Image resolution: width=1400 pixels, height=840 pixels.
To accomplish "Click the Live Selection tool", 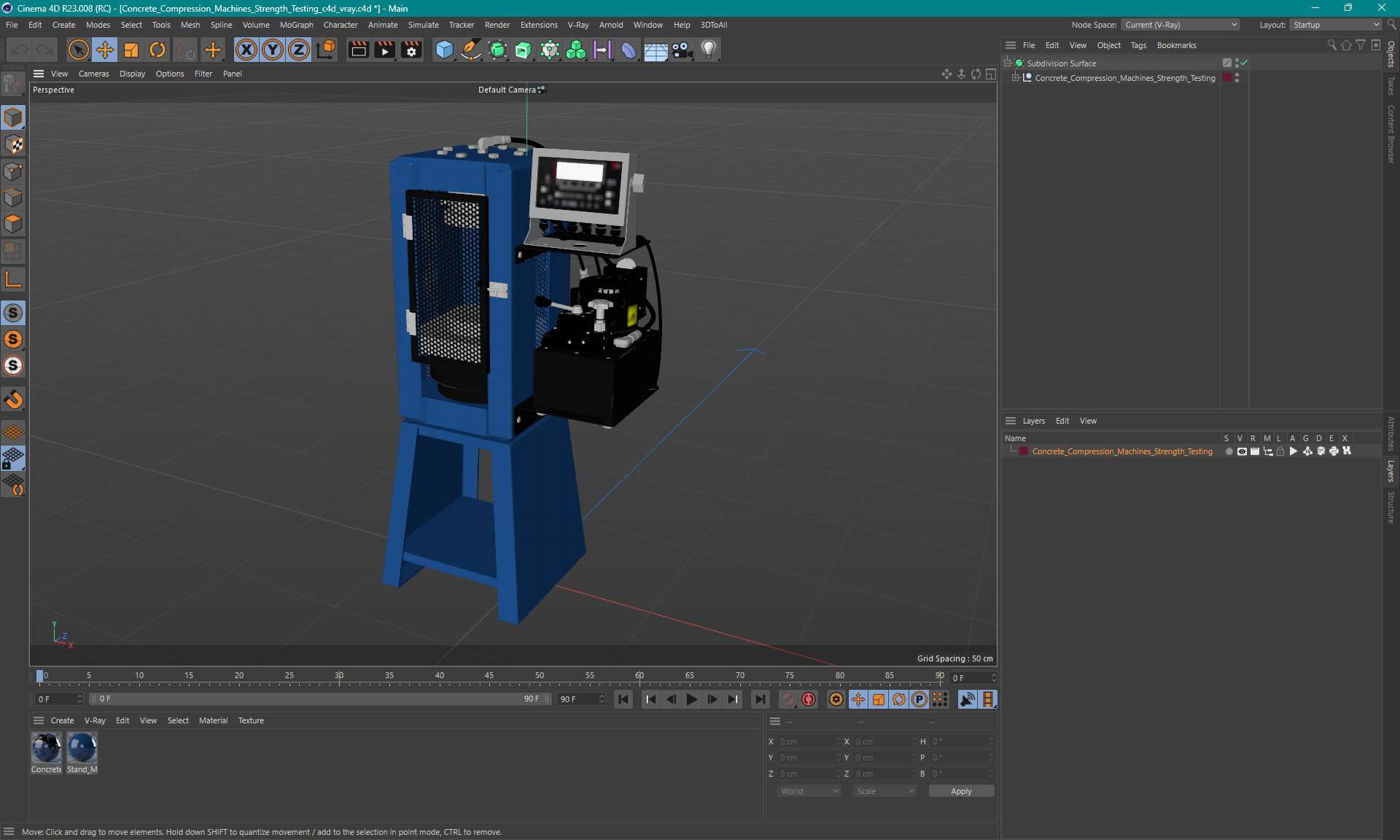I will pos(78,50).
